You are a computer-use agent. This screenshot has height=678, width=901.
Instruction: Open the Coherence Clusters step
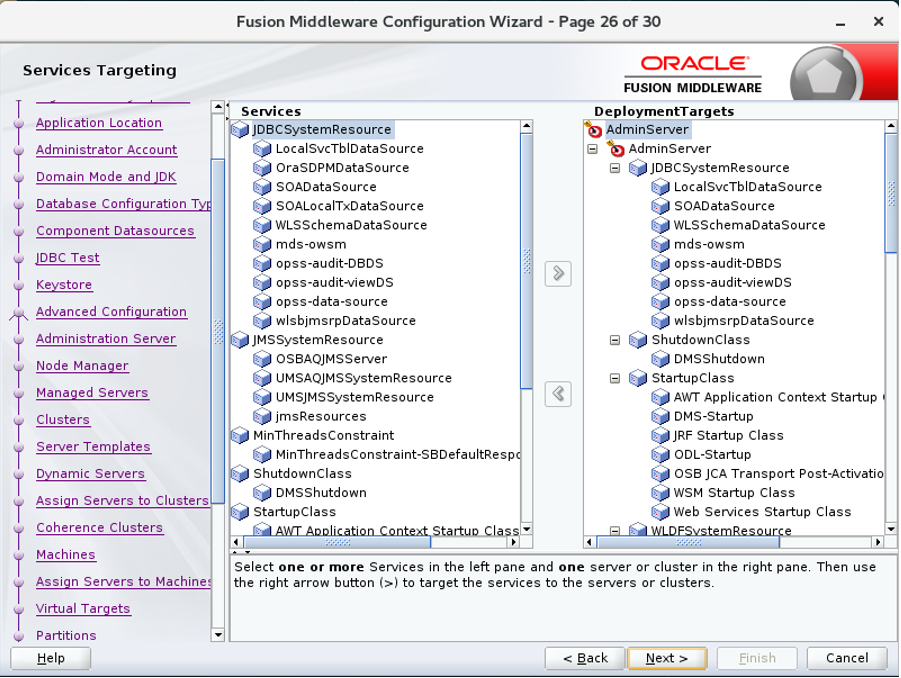point(99,528)
